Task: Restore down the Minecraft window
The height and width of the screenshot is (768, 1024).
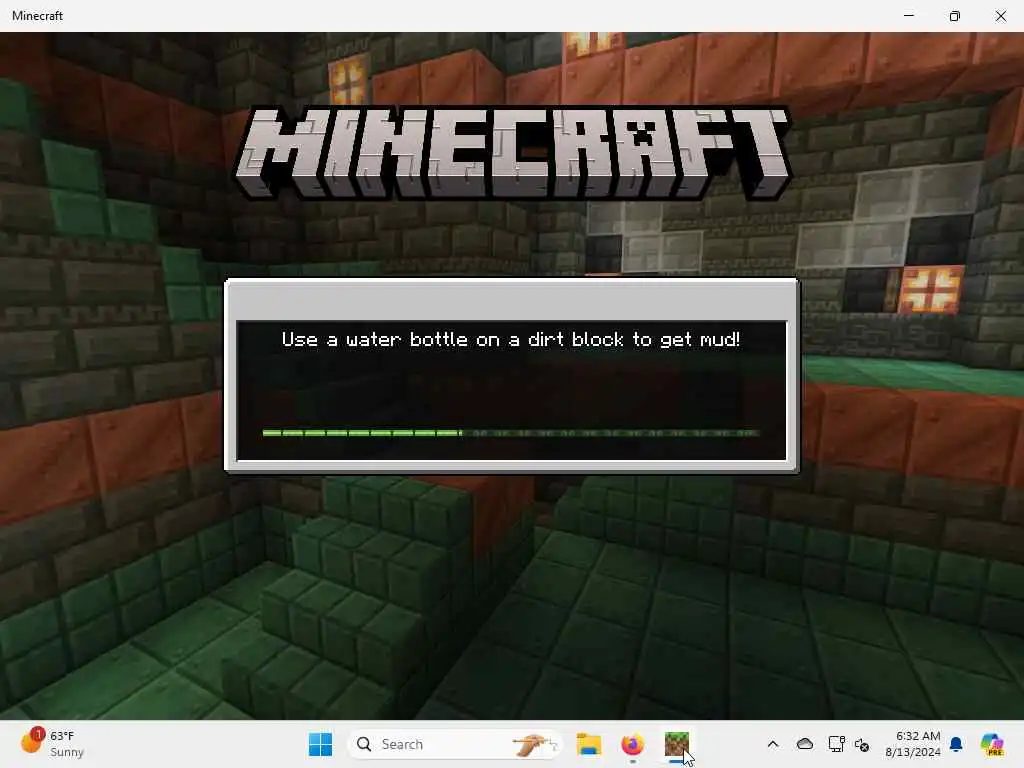Action: point(955,16)
